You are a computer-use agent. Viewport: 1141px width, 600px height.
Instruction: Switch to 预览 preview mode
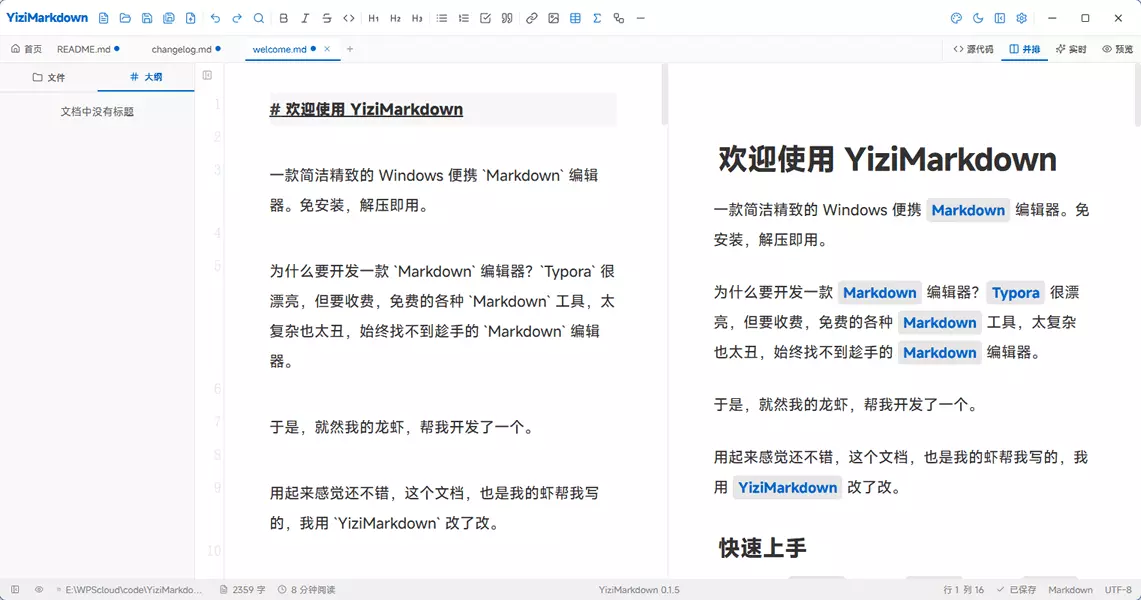(1117, 49)
